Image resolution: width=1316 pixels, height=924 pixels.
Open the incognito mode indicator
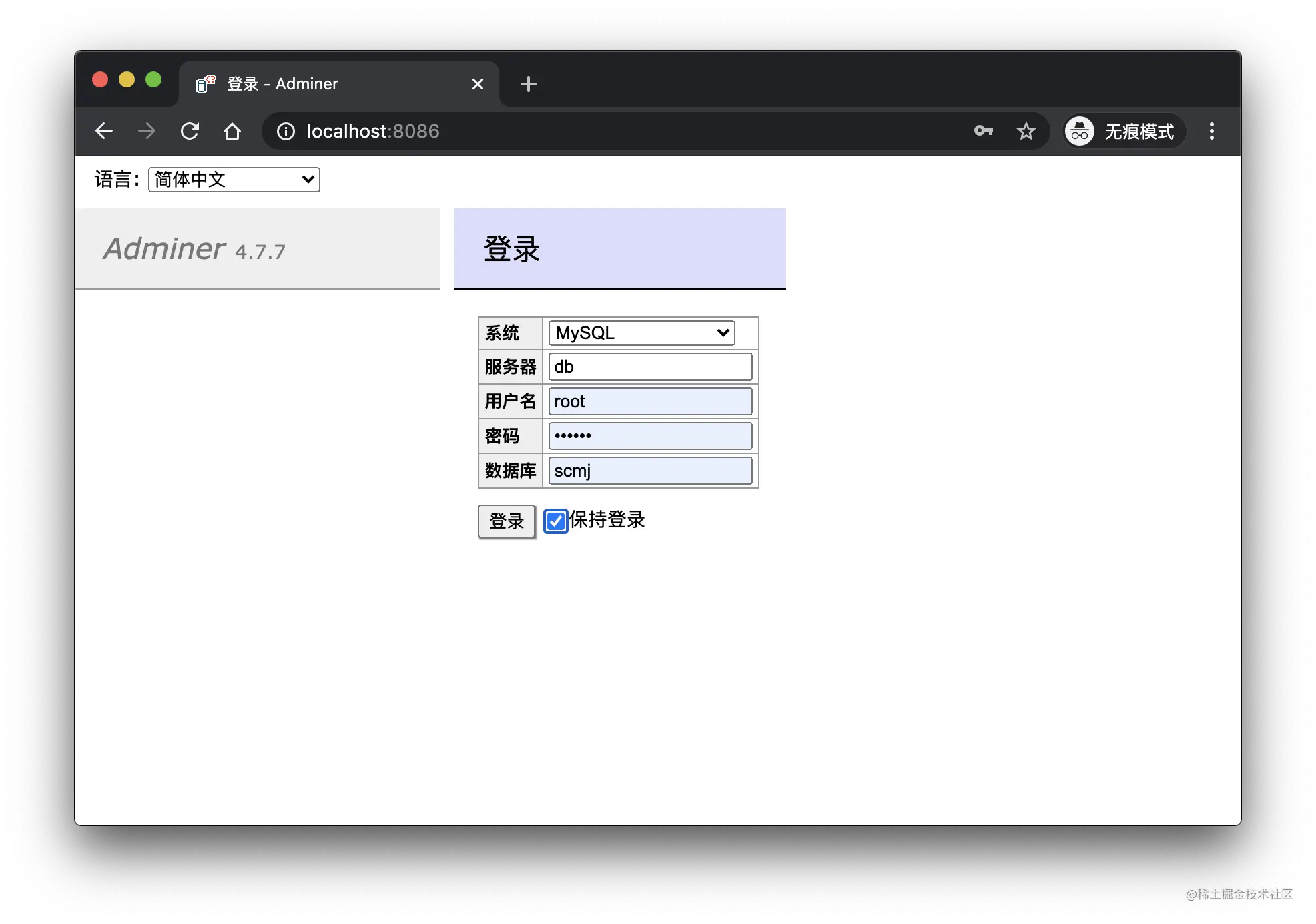coord(1125,131)
